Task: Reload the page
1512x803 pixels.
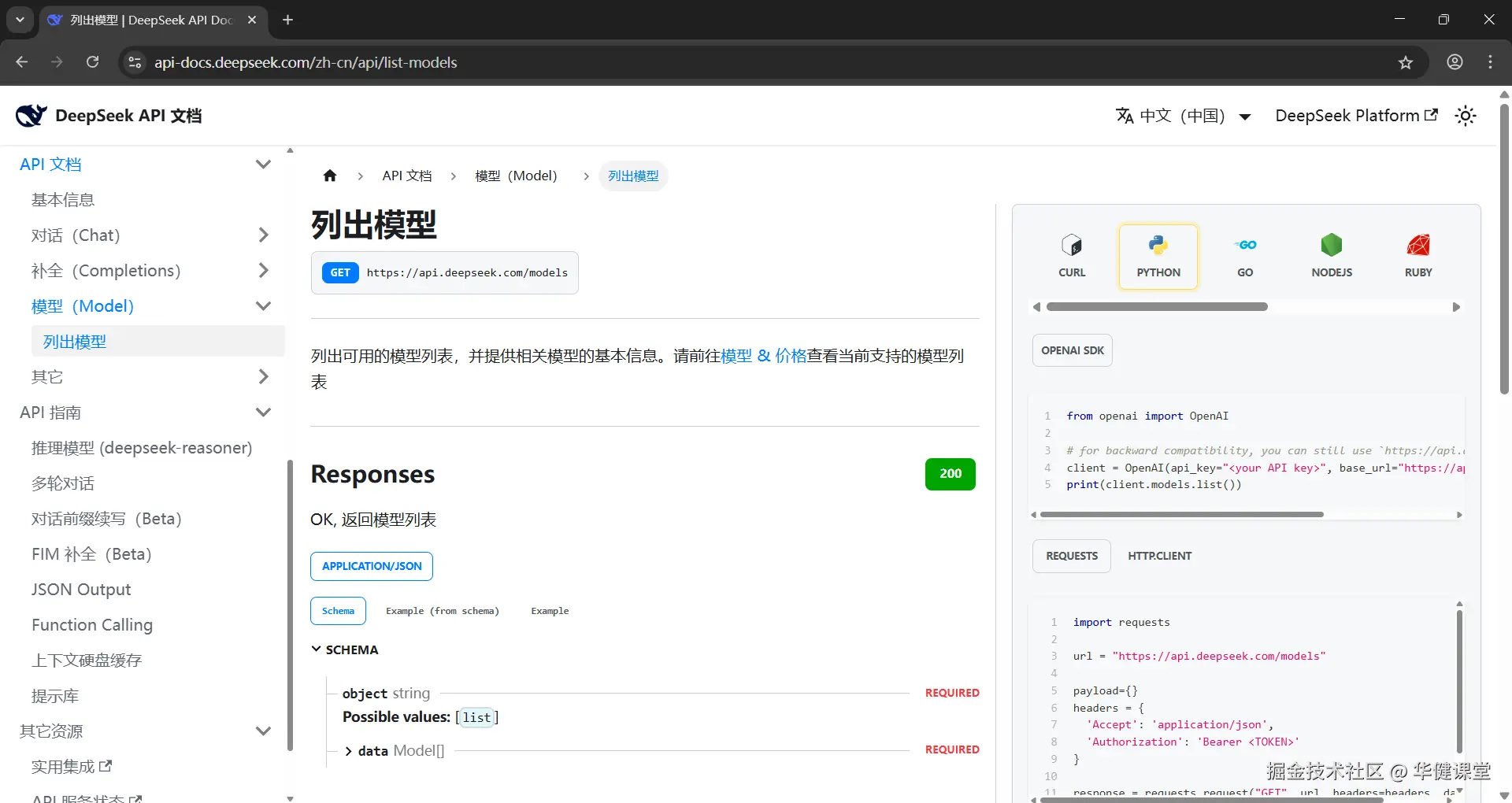Action: pyautogui.click(x=92, y=62)
